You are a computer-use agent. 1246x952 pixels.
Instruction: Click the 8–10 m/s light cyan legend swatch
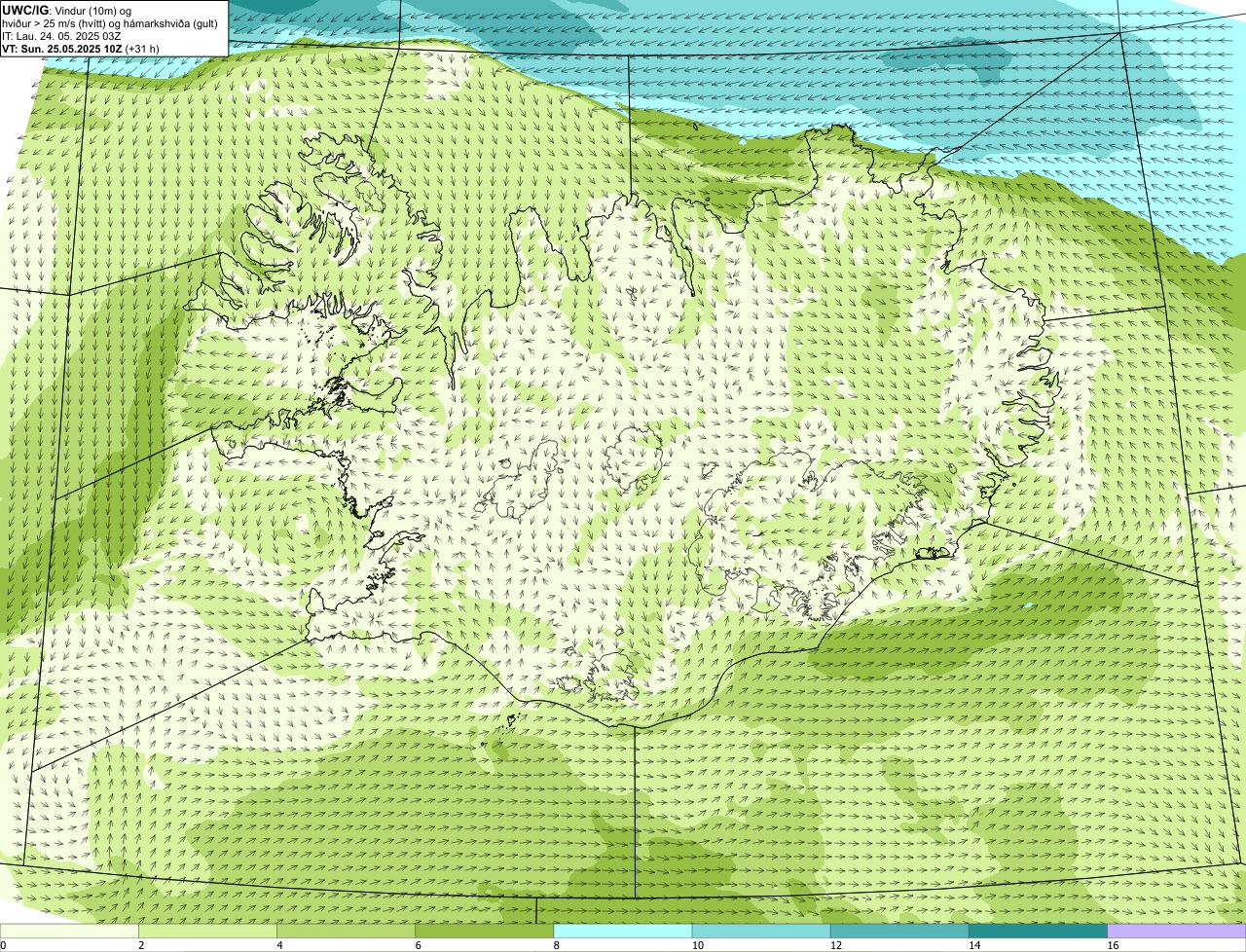pyautogui.click(x=622, y=932)
